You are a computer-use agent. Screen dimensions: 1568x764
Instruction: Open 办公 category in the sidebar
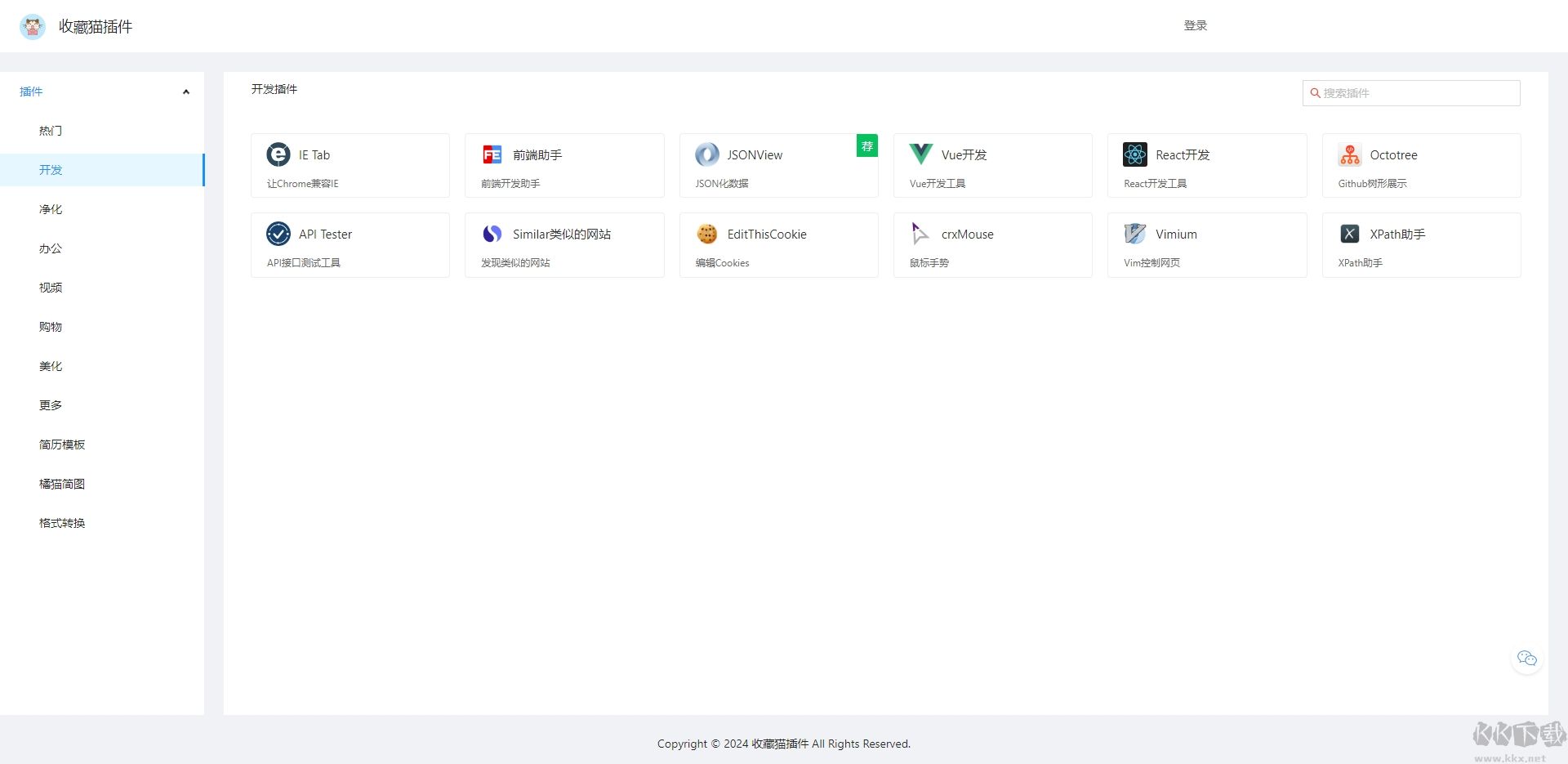point(102,248)
